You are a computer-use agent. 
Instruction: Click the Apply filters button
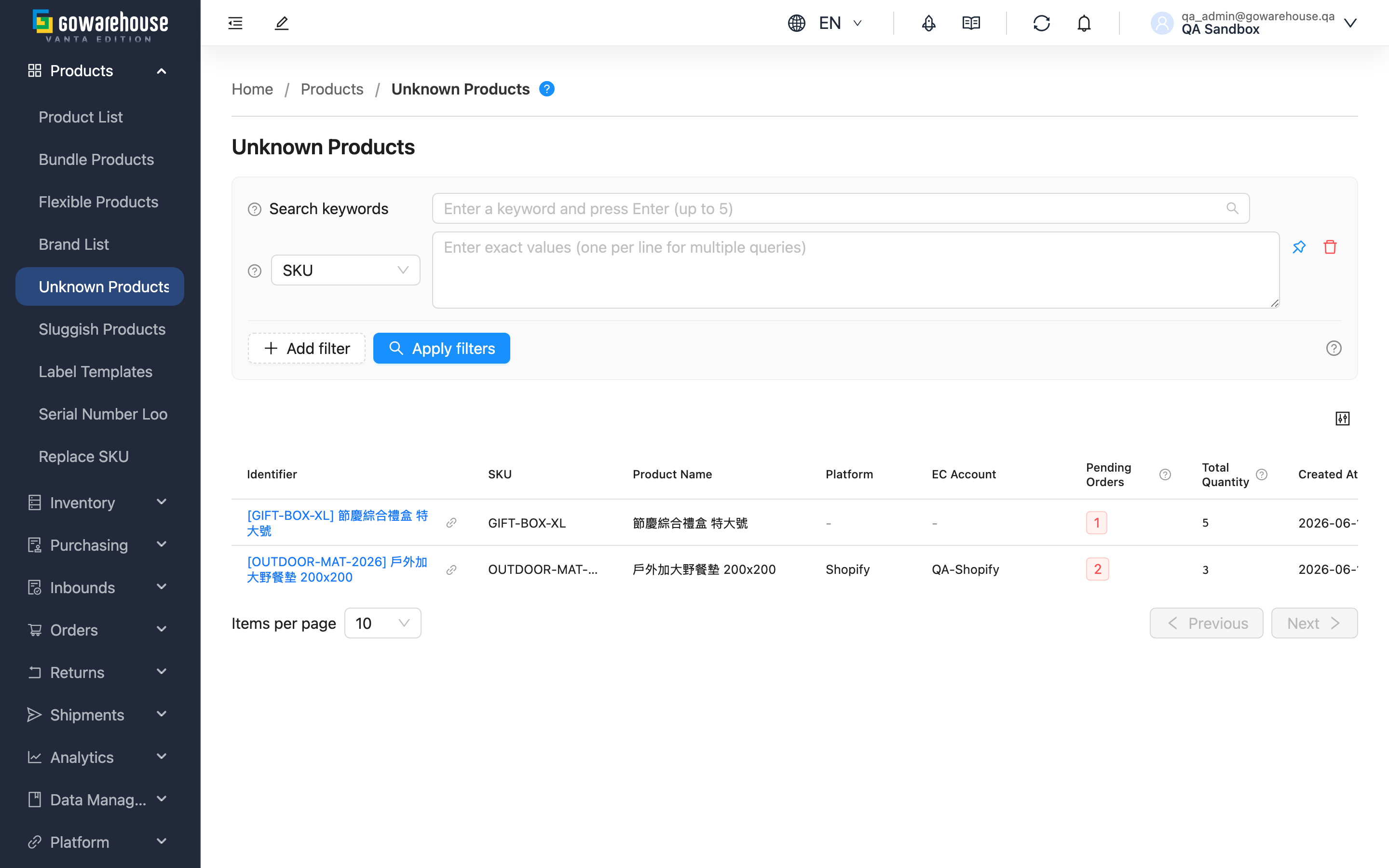pos(441,349)
